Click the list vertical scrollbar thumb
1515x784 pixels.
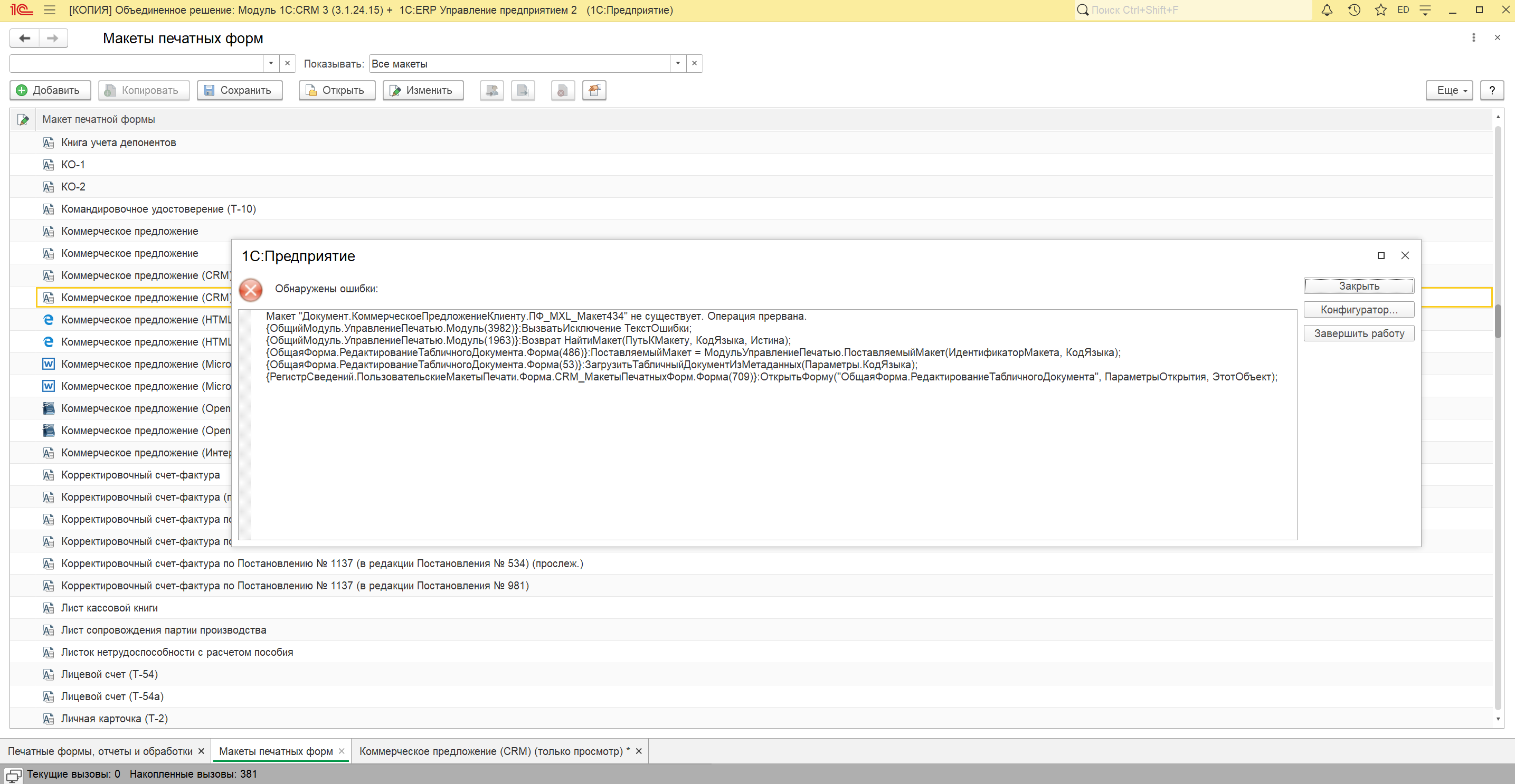pyautogui.click(x=1498, y=321)
